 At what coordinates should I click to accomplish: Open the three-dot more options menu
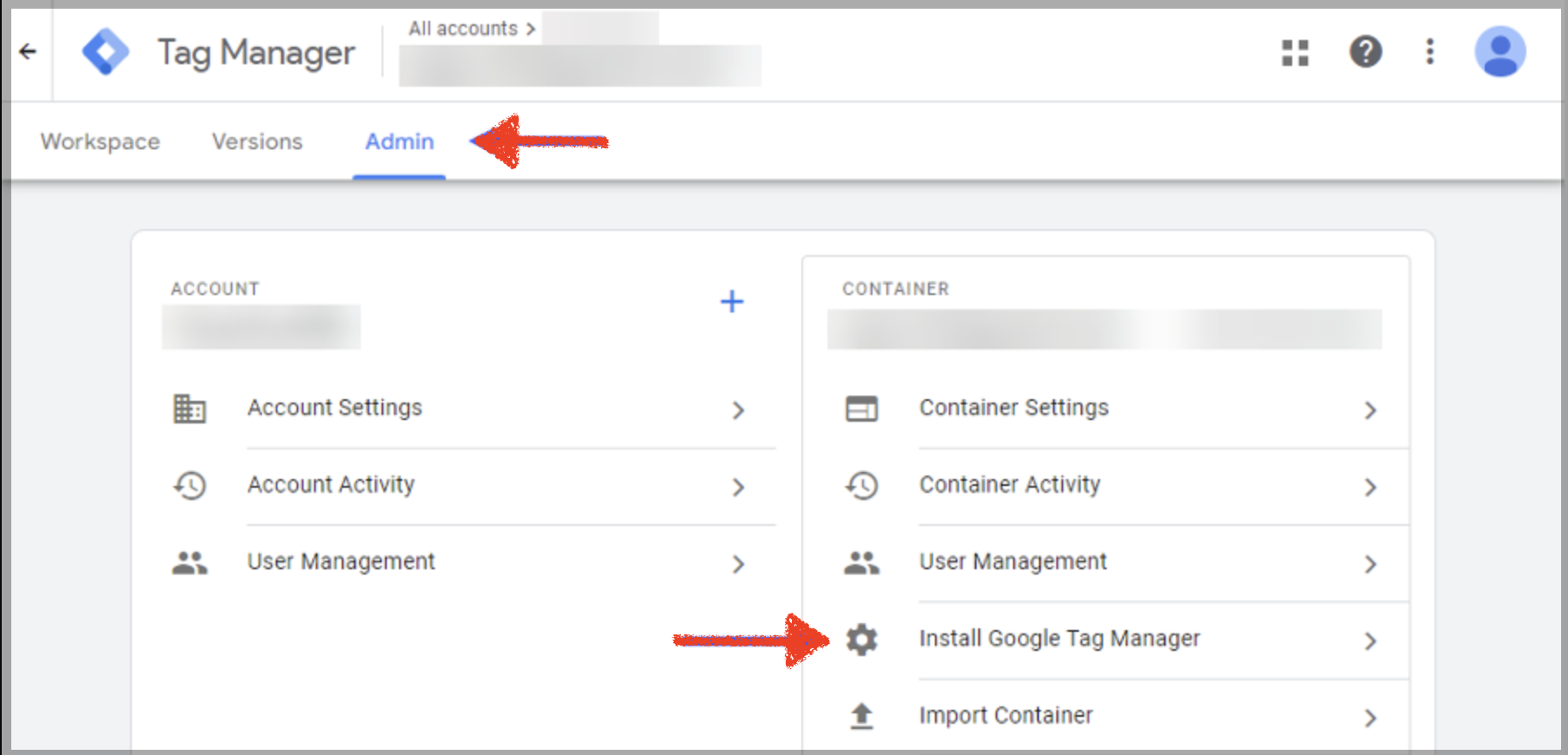tap(1430, 51)
